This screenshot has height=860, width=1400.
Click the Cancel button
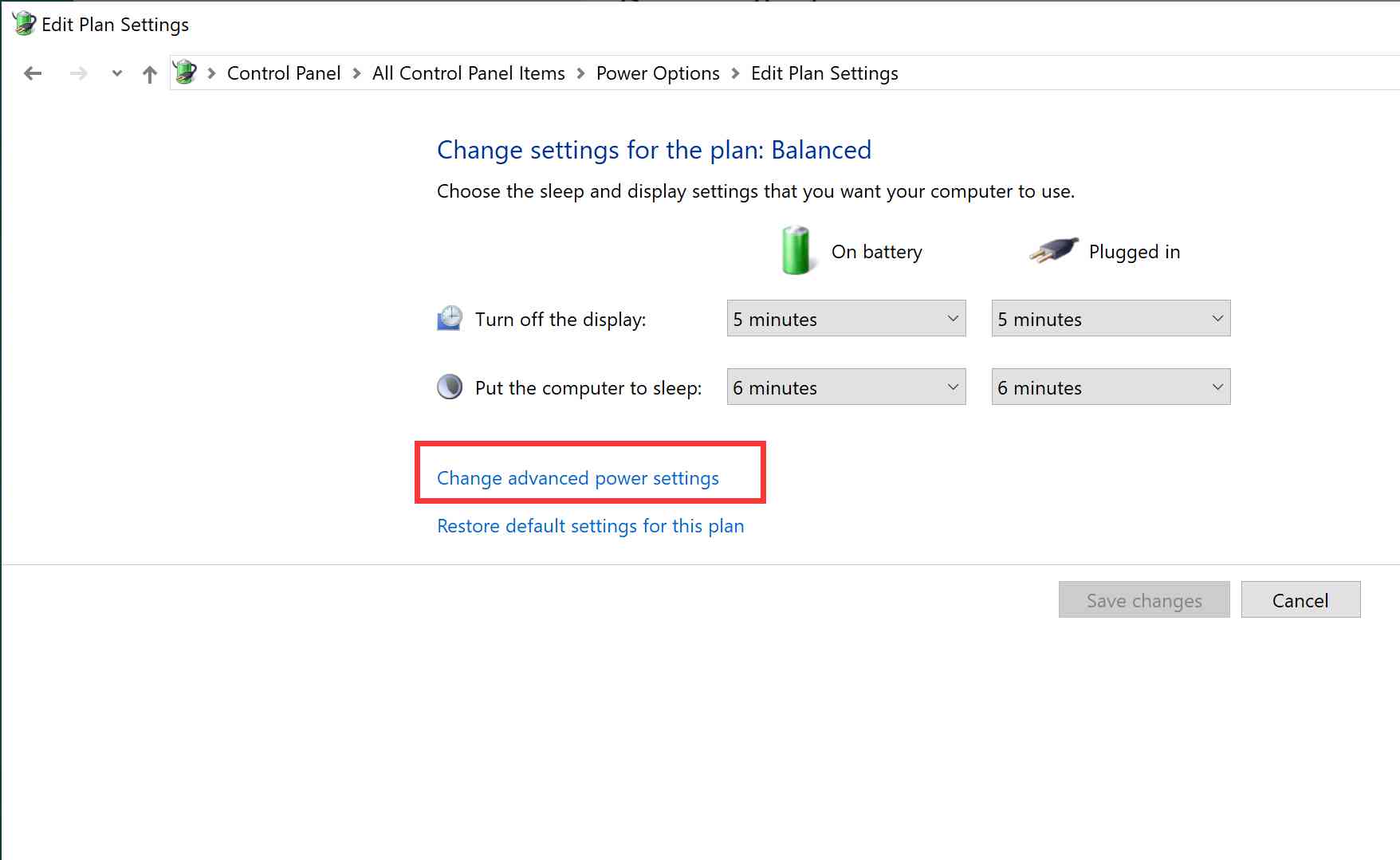[x=1300, y=599]
